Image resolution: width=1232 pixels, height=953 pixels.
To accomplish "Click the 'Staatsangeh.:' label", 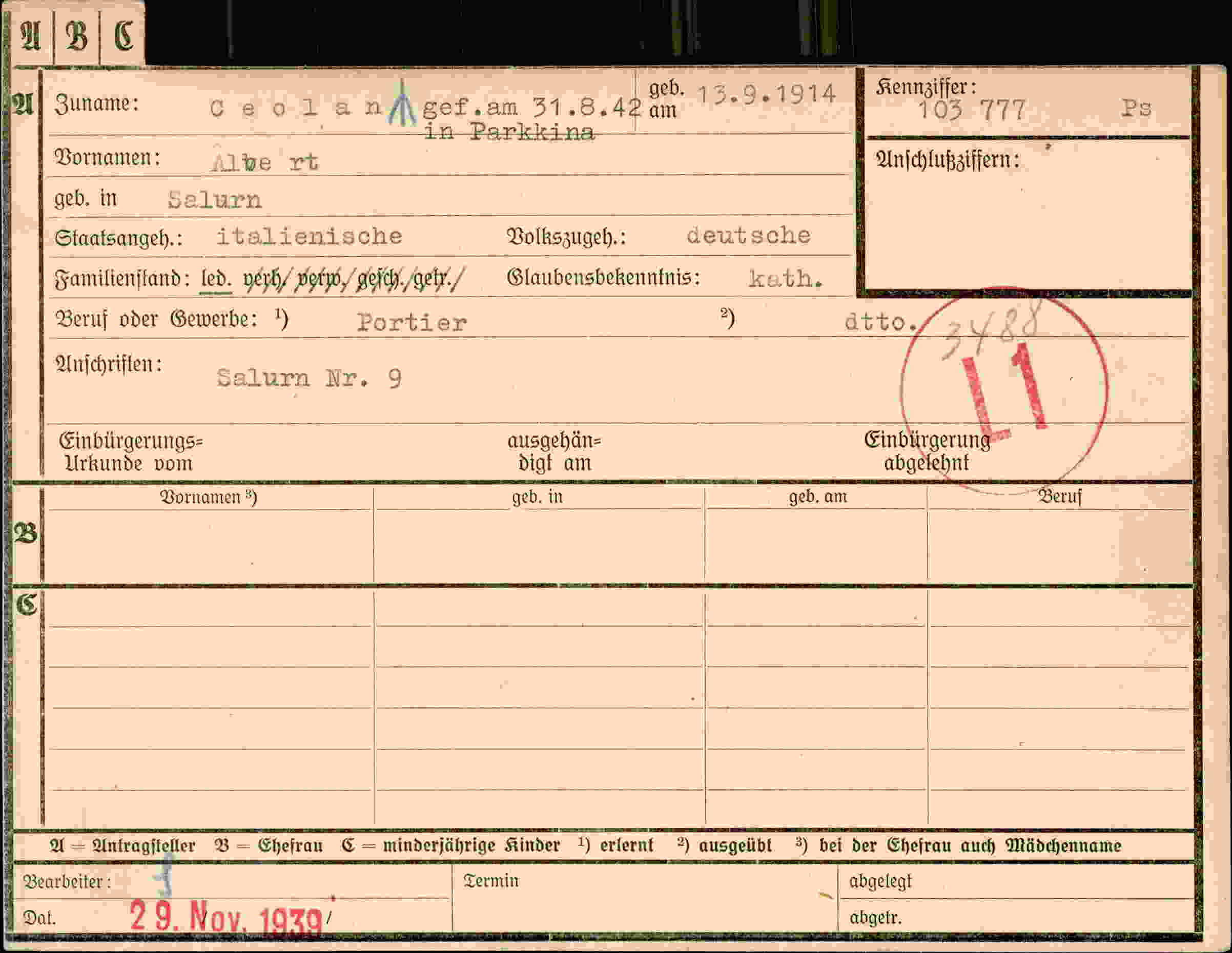I will click(x=118, y=239).
